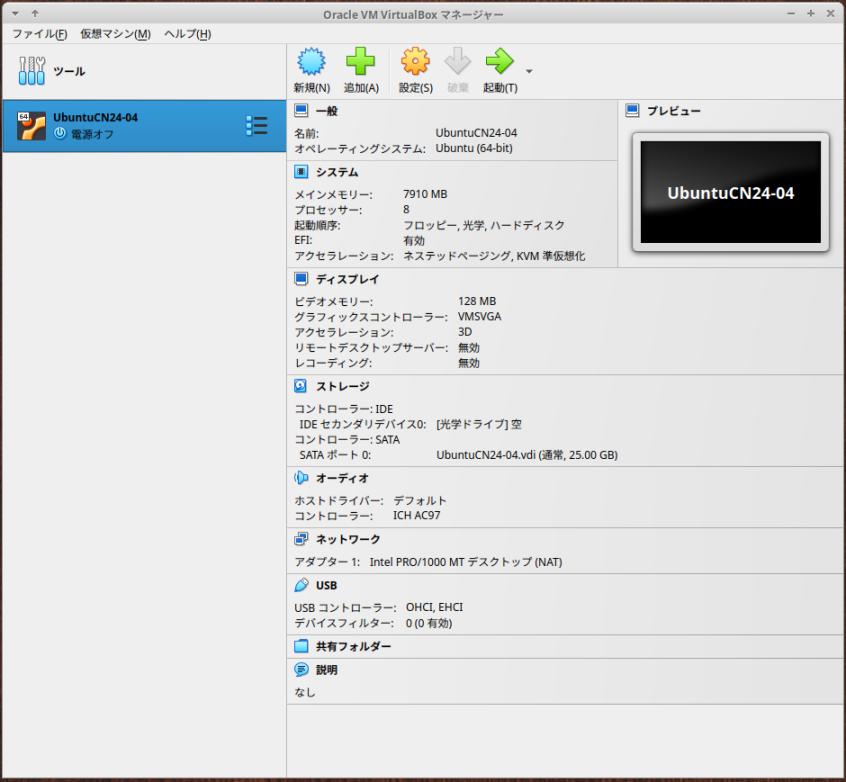This screenshot has height=782, width=846.
Task: Click the USB section plug icon
Action: click(x=301, y=585)
